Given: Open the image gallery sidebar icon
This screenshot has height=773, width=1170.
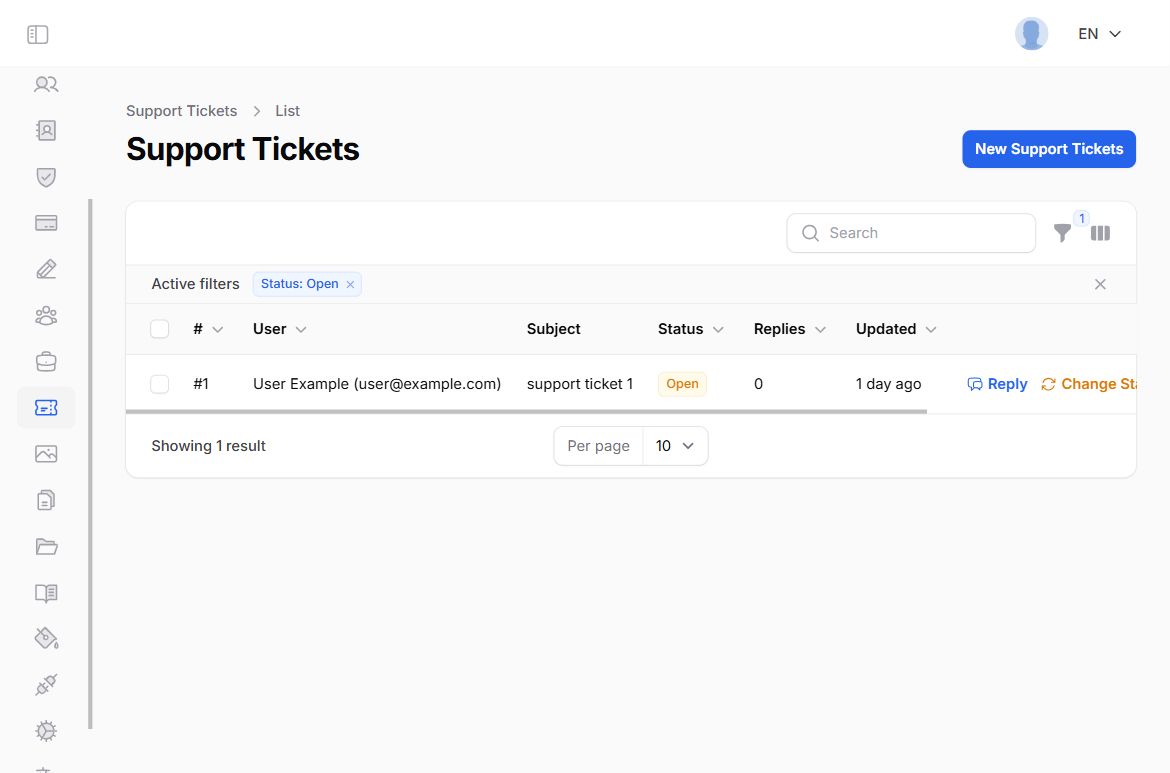Looking at the screenshot, I should (x=46, y=454).
